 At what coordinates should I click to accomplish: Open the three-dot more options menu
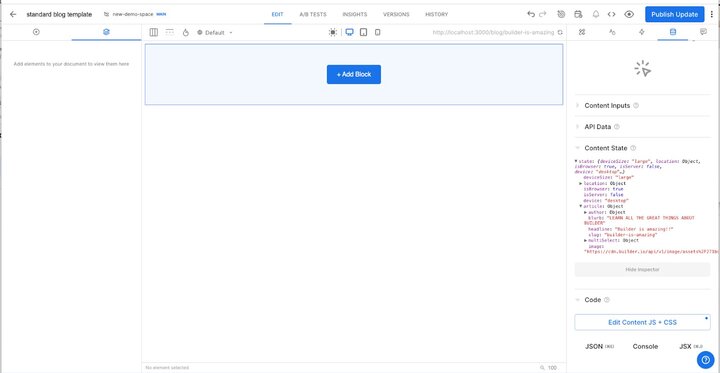[x=712, y=14]
